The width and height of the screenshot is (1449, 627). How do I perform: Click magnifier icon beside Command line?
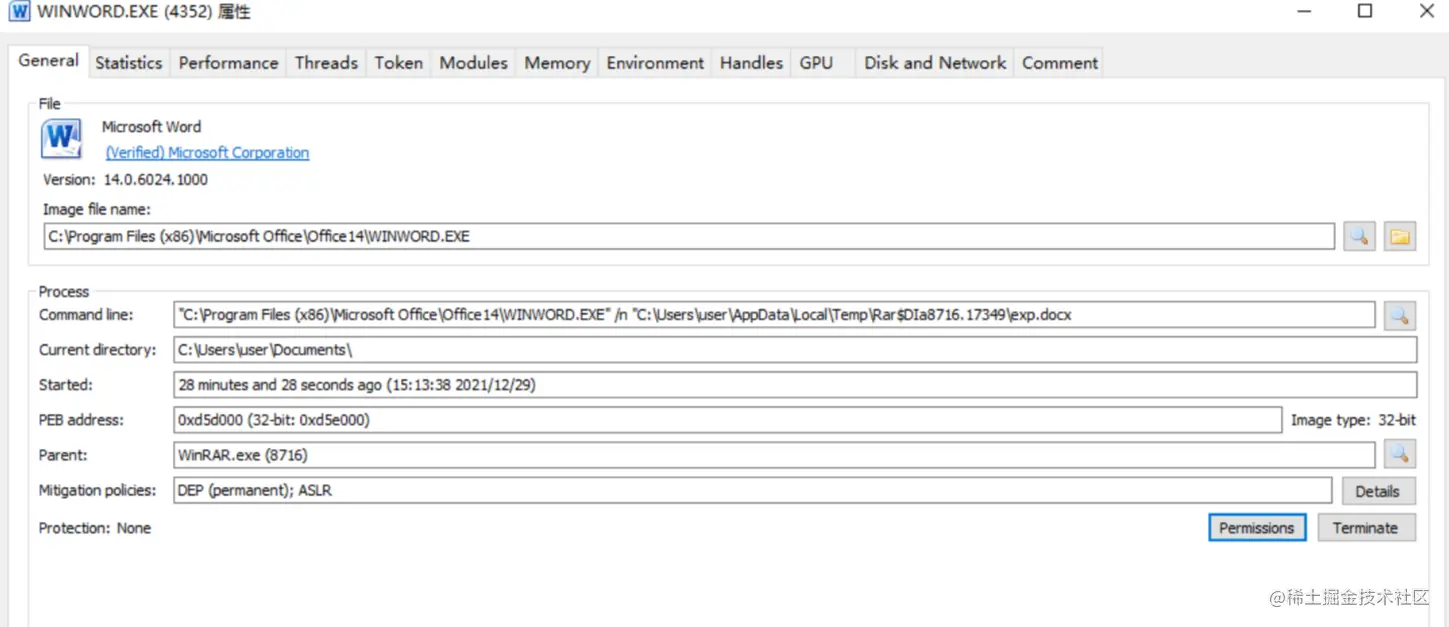tap(1400, 315)
